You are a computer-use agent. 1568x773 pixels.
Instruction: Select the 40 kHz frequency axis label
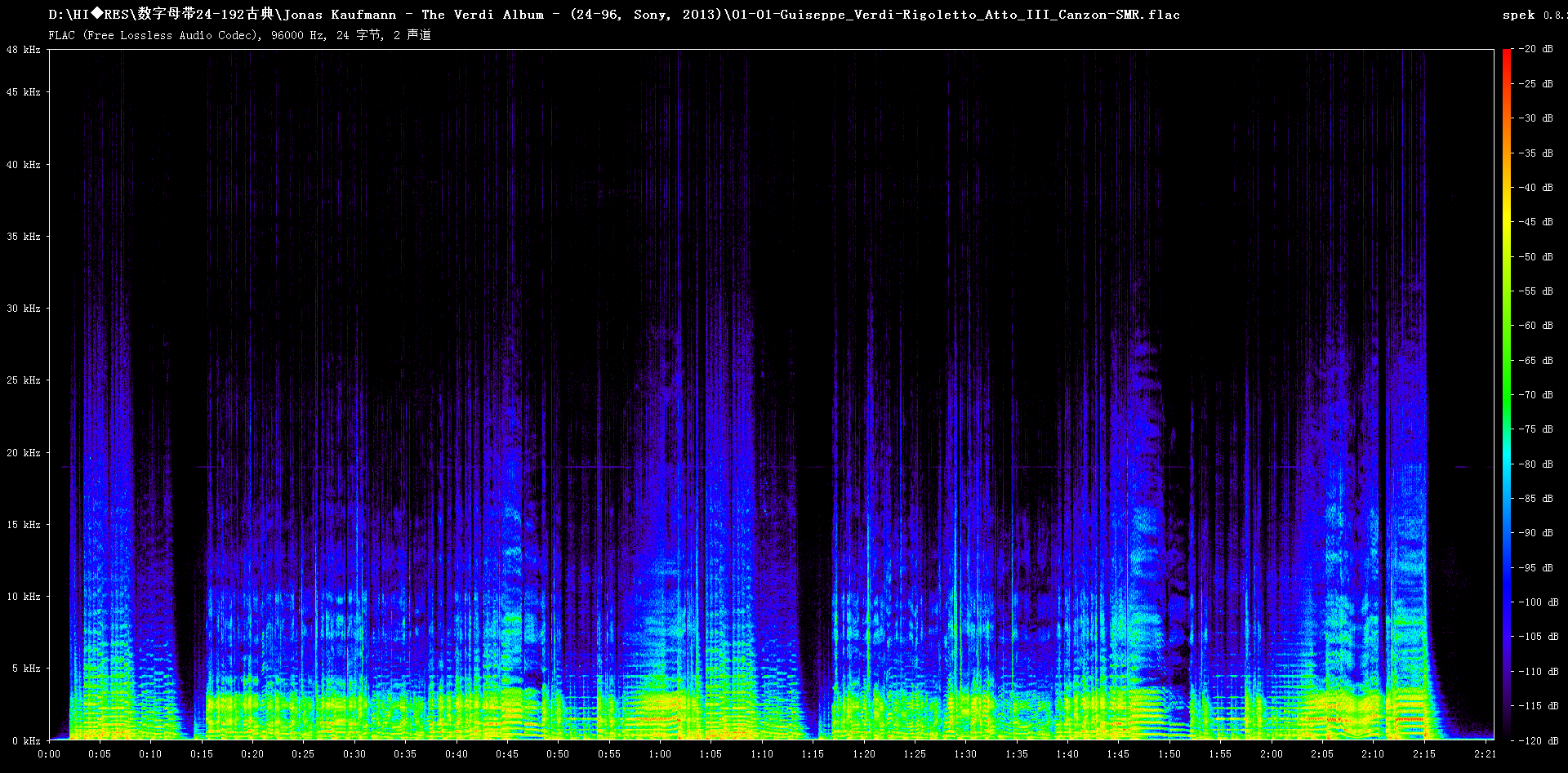24,165
